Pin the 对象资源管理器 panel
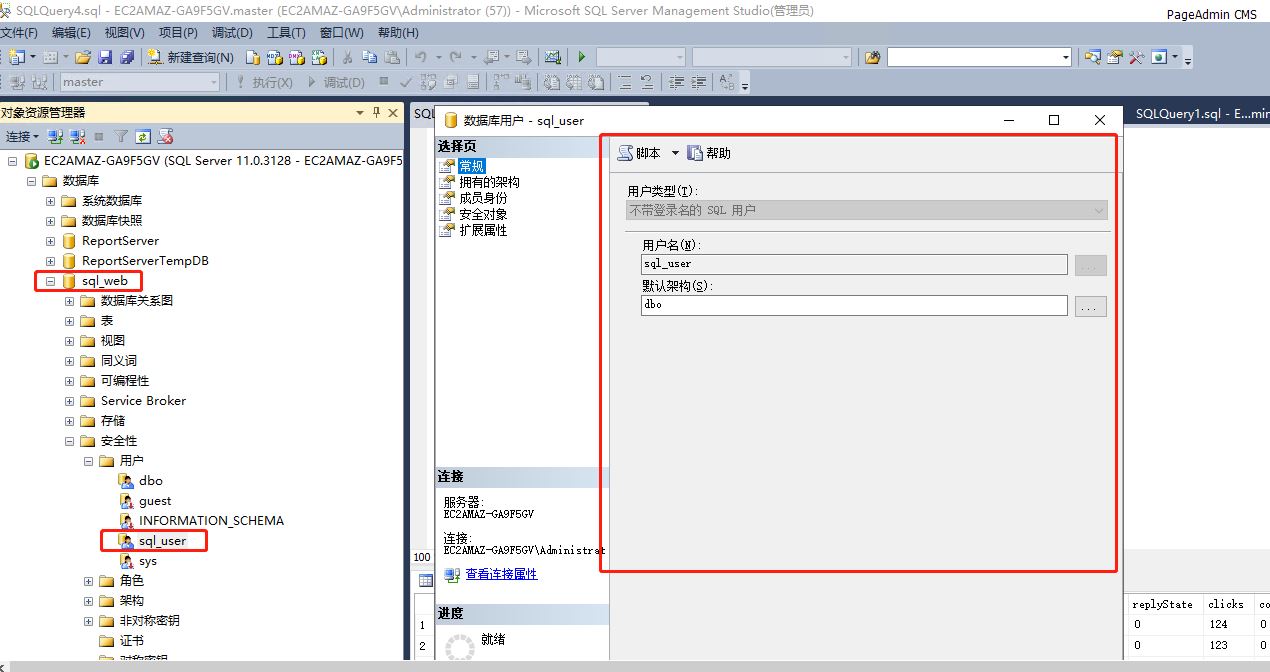 [x=376, y=113]
